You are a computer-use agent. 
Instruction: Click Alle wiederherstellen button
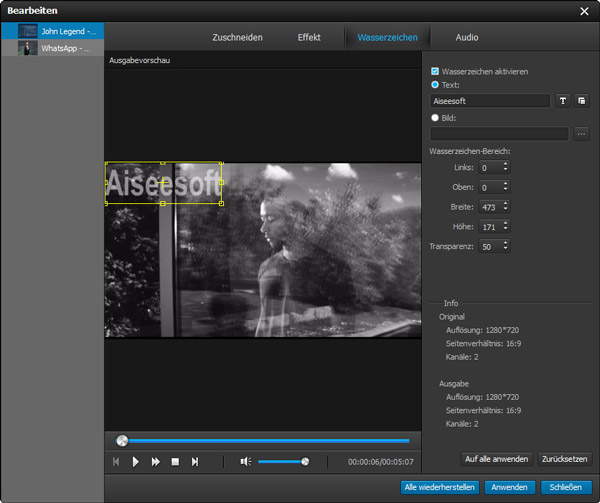(x=439, y=487)
